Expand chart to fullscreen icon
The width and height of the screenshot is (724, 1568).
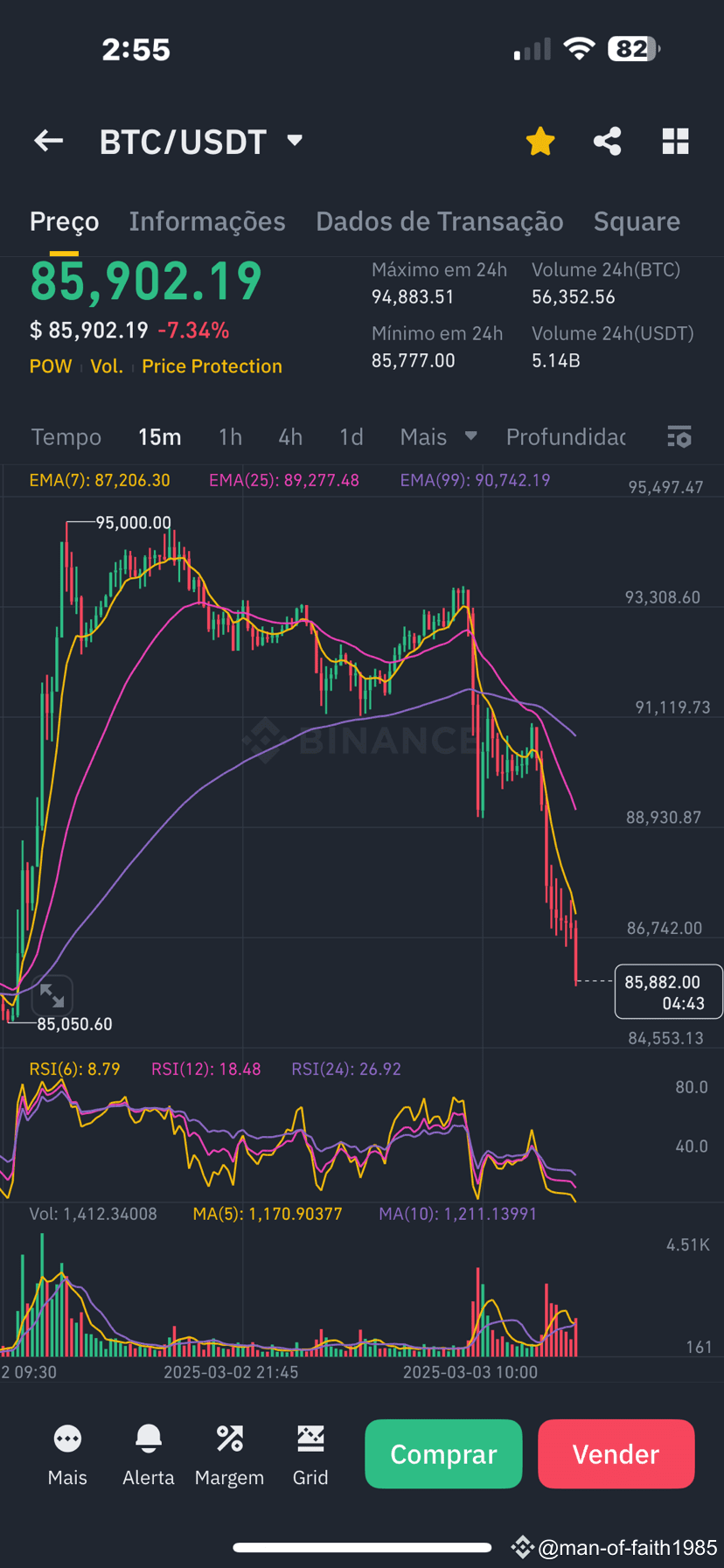click(52, 995)
